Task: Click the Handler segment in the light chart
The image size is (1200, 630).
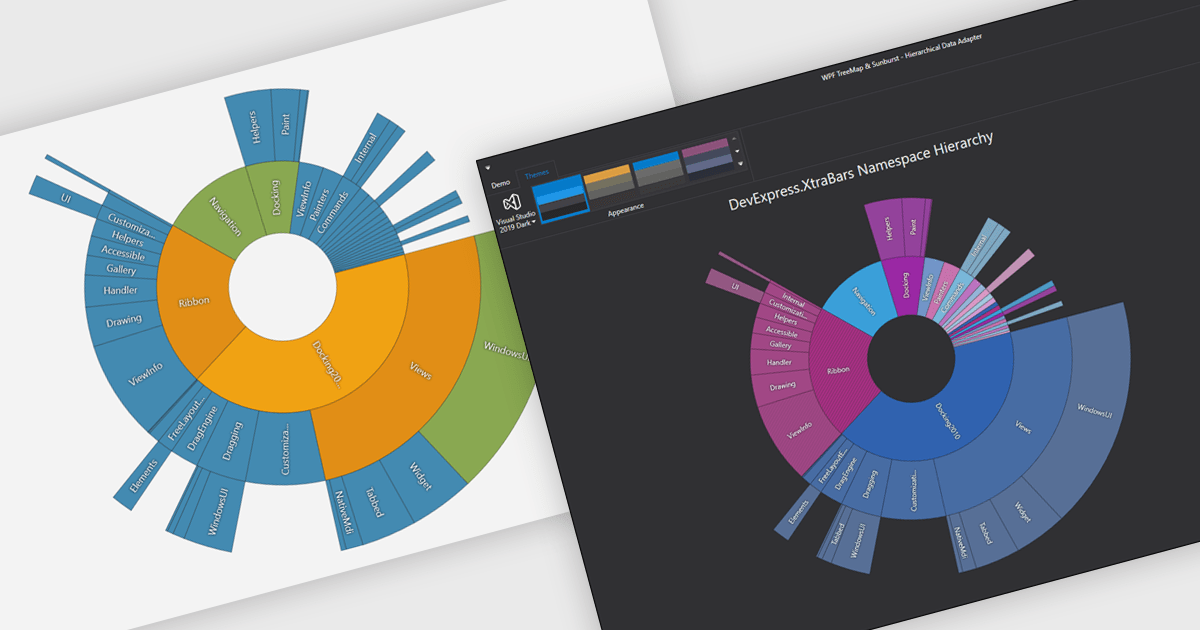Action: 120,291
